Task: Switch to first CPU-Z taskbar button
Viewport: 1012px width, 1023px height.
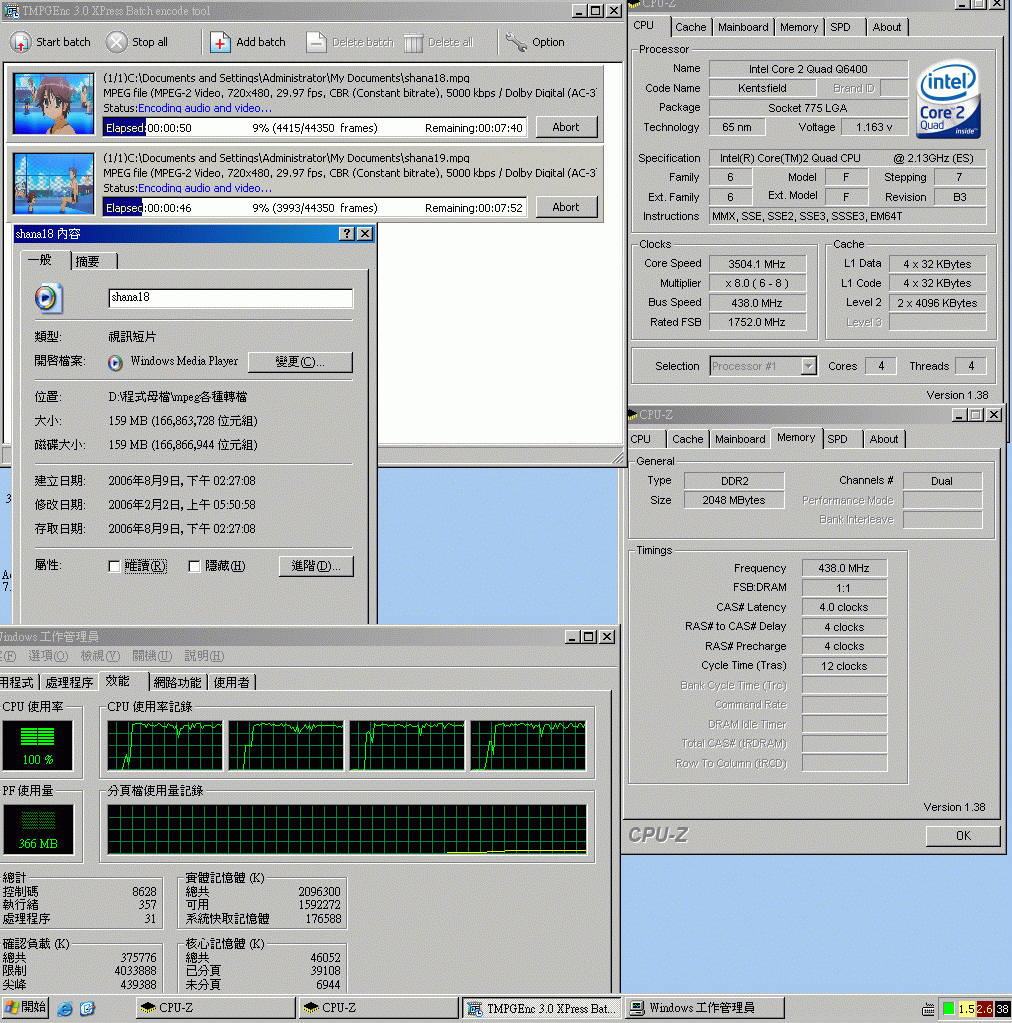Action: (x=216, y=1008)
